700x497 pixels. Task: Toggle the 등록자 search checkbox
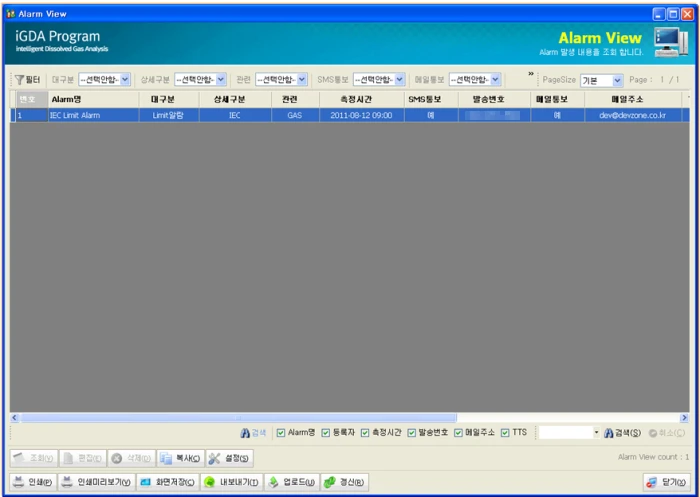[326, 433]
